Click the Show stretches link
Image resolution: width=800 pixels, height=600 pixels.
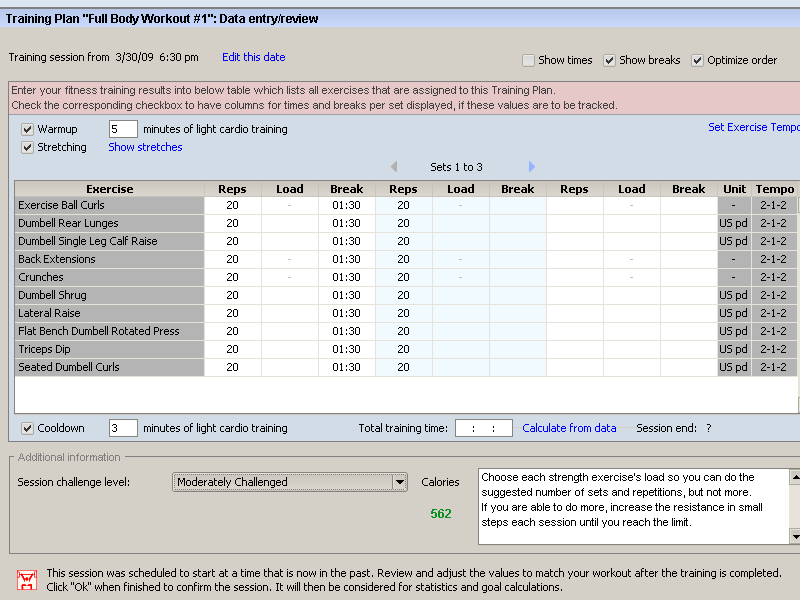pos(145,147)
